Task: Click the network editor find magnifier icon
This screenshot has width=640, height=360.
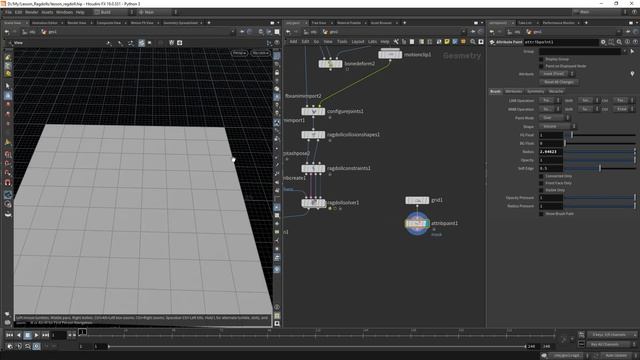Action: pos(473,42)
